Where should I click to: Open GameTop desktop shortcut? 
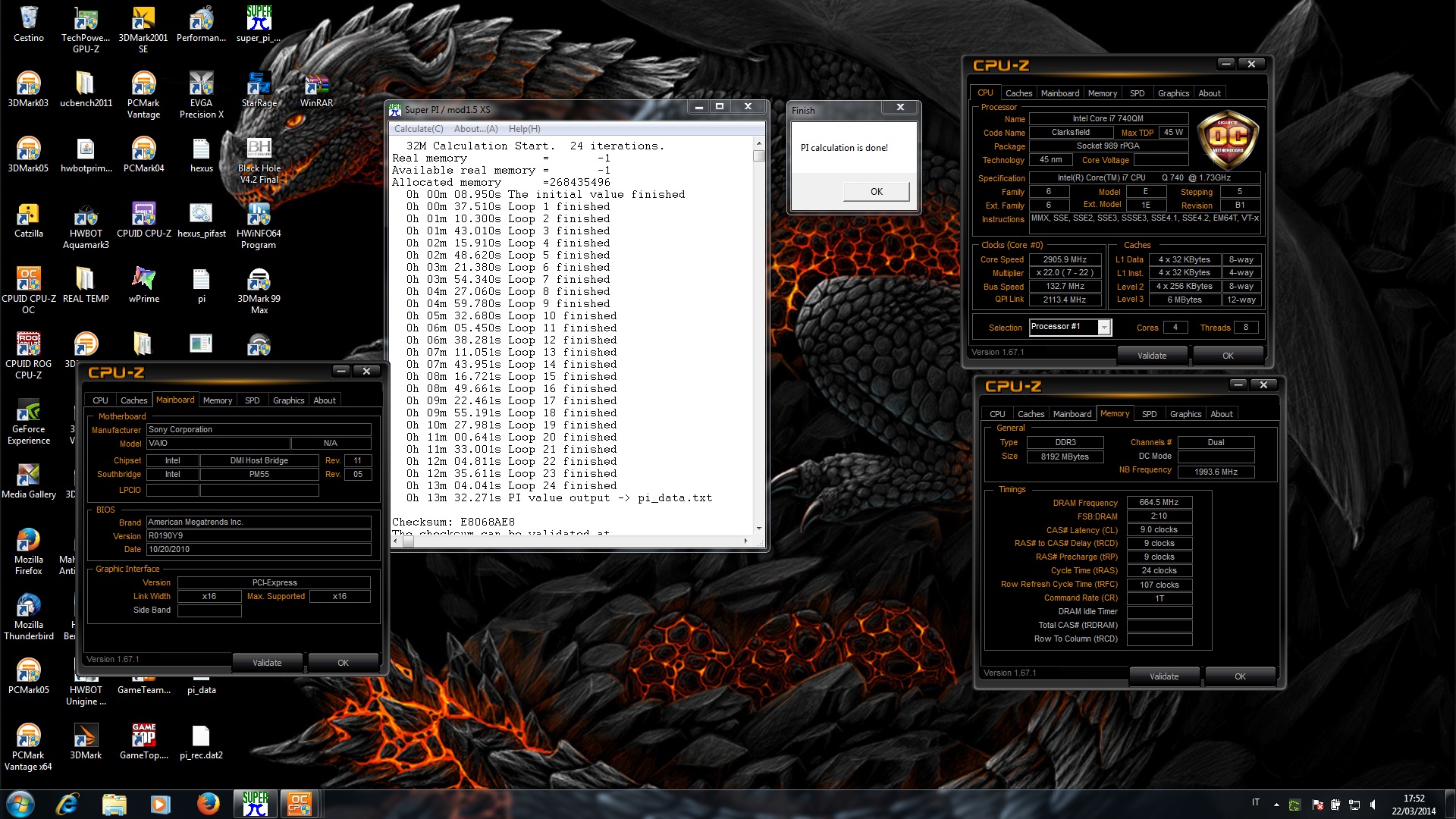(143, 742)
